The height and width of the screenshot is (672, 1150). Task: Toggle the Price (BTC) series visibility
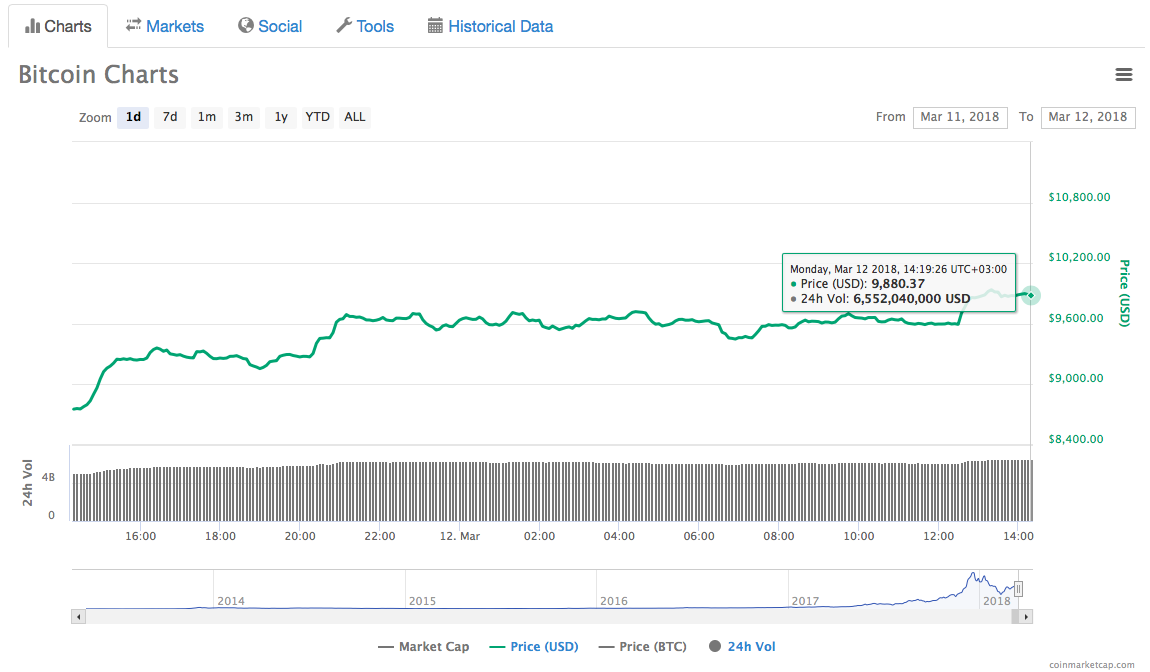pyautogui.click(x=642, y=646)
